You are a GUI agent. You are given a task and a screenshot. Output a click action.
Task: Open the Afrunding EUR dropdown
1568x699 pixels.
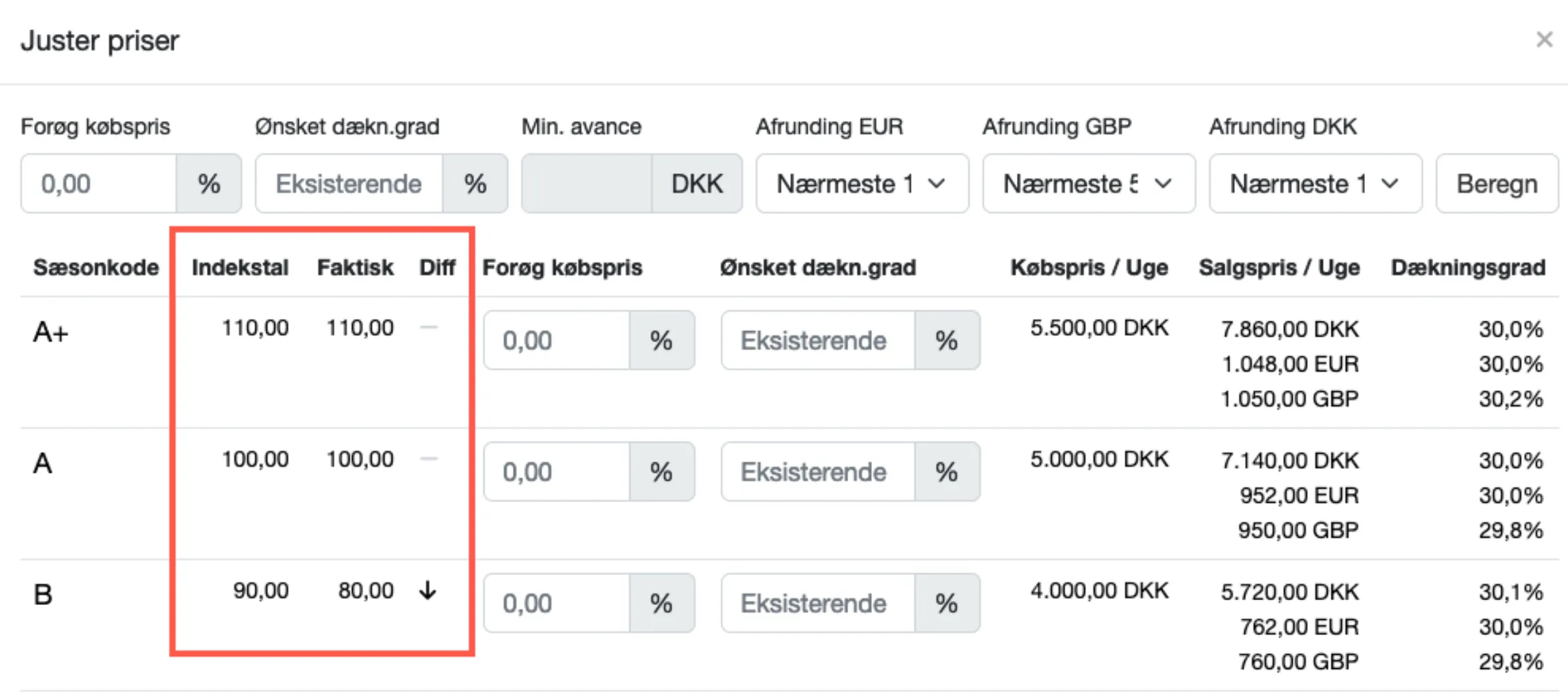[861, 183]
